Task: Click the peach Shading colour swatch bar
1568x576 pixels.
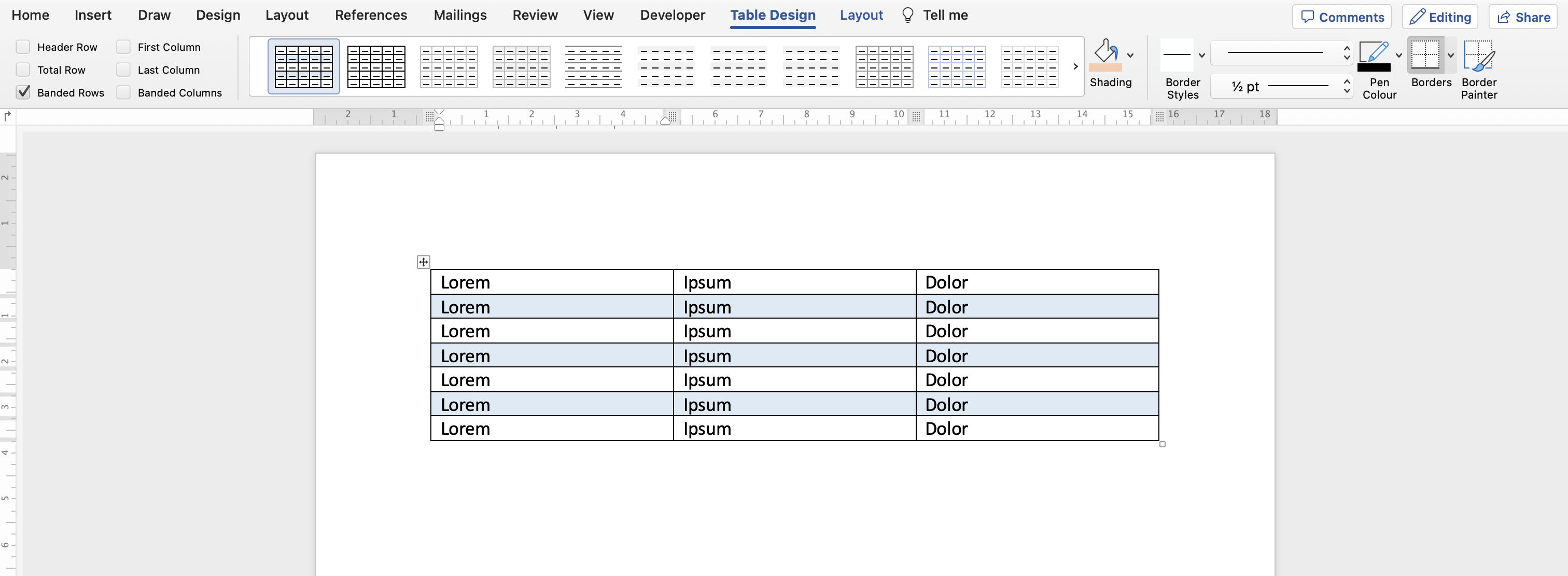Action: click(x=1105, y=67)
